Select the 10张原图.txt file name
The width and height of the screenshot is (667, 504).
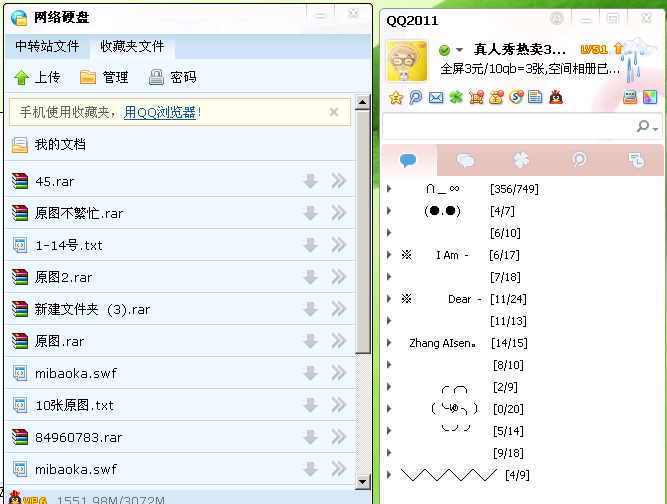pos(74,405)
